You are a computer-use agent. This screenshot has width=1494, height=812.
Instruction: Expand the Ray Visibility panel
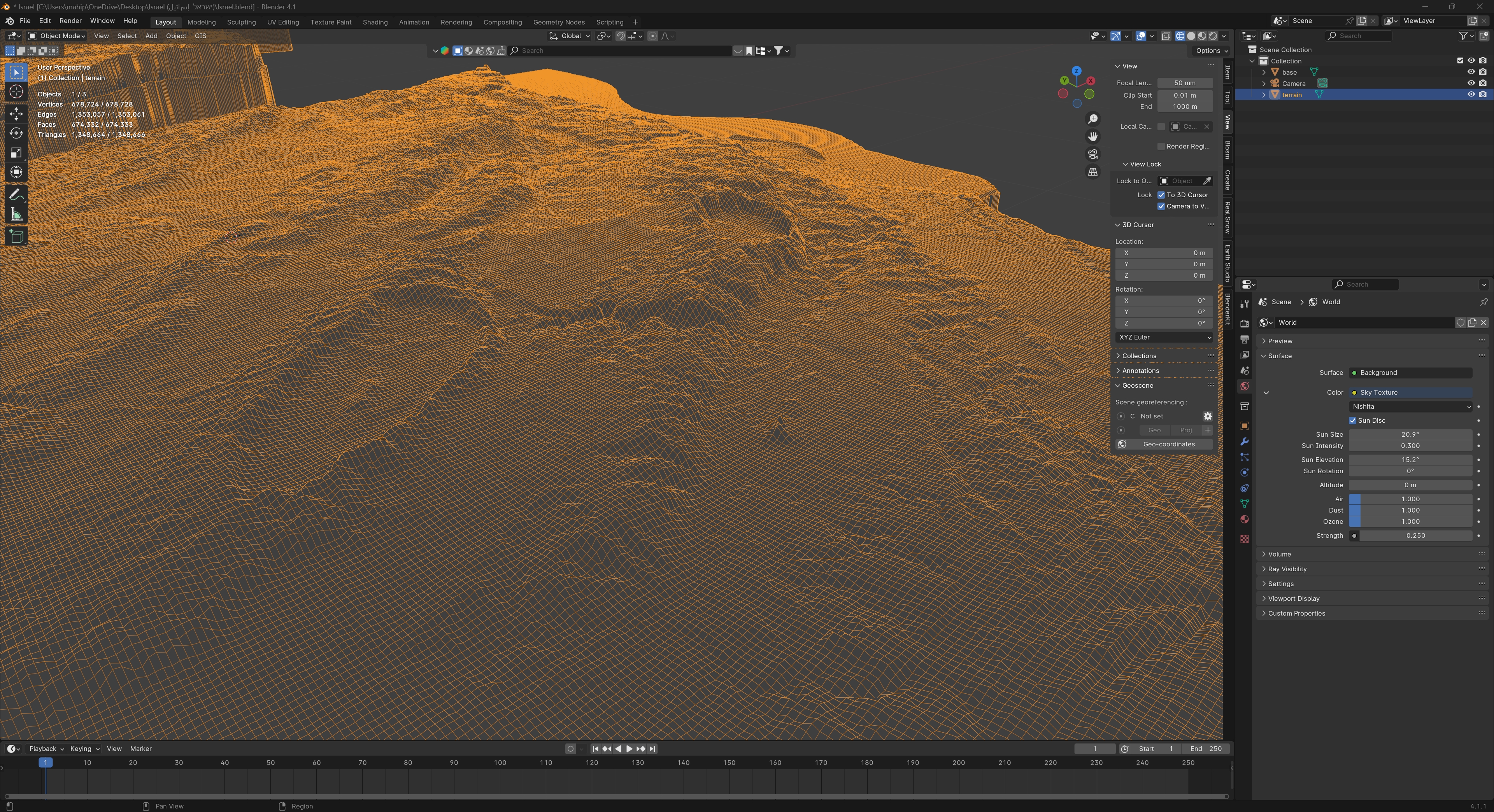pos(1287,569)
